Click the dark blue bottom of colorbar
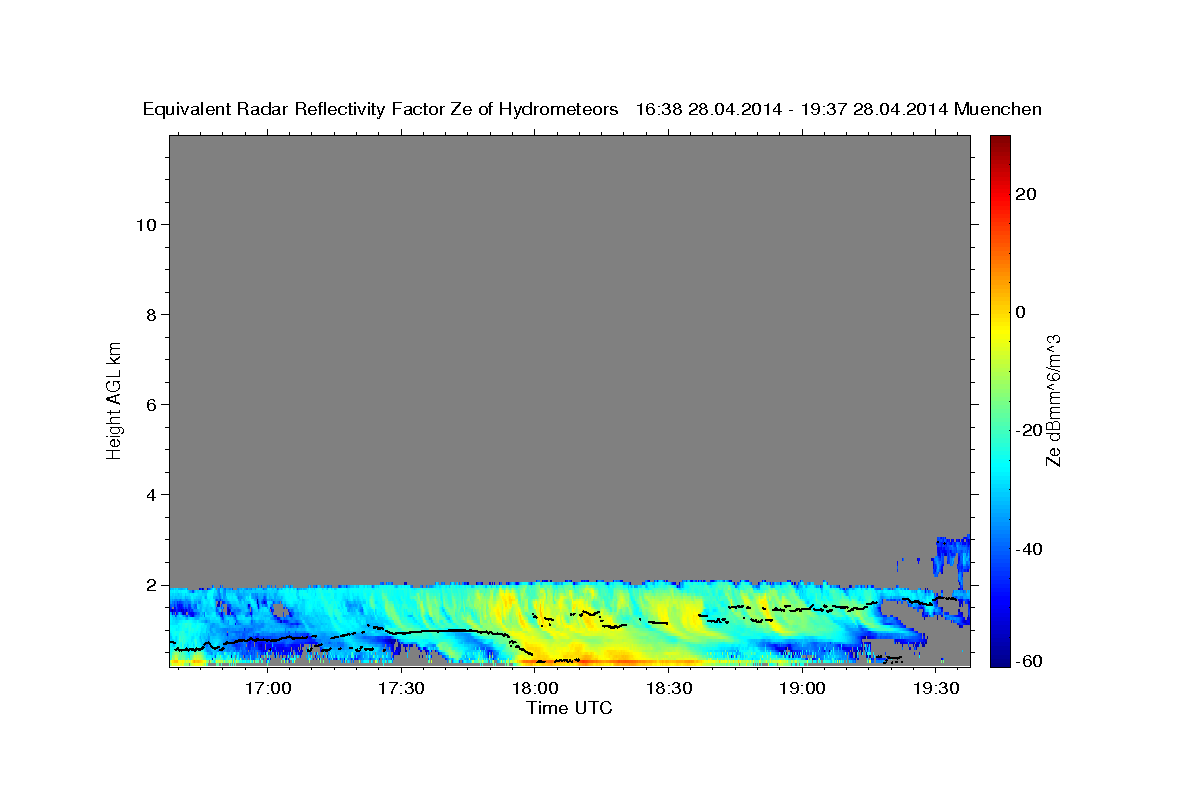 pos(999,659)
